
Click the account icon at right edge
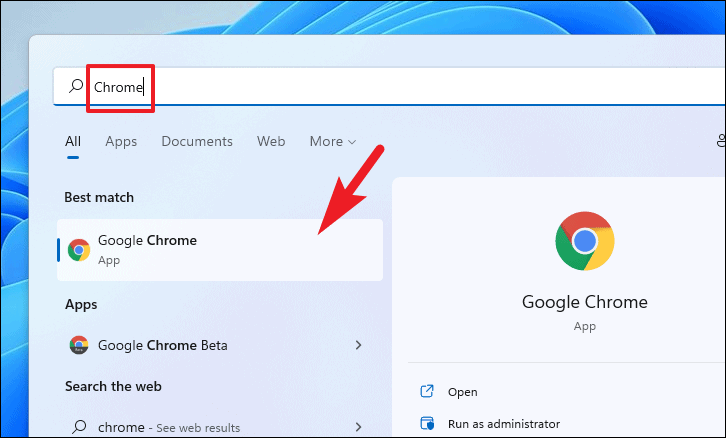click(x=721, y=141)
